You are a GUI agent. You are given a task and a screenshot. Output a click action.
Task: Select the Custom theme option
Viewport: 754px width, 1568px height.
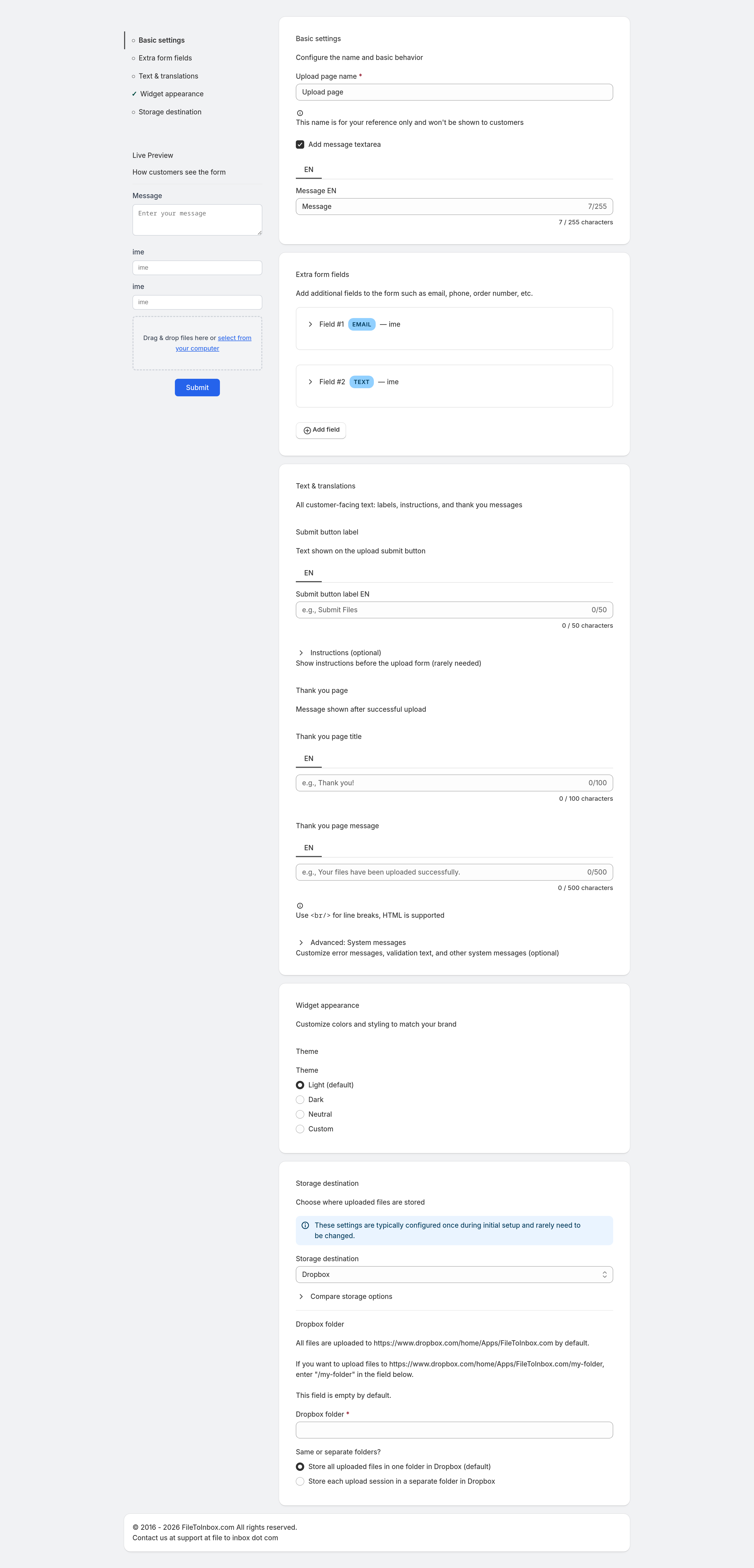click(x=300, y=1129)
